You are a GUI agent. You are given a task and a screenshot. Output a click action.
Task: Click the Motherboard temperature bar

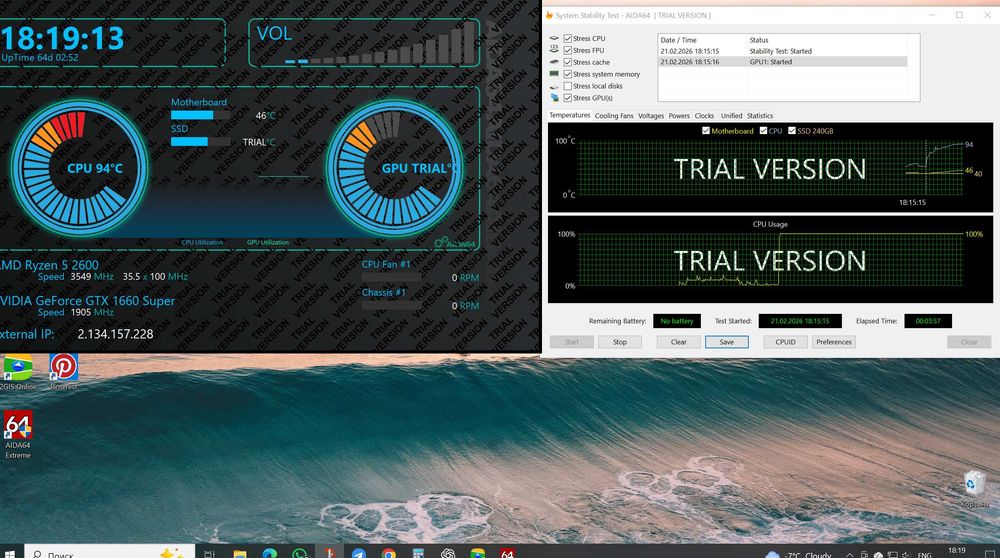coord(200,115)
